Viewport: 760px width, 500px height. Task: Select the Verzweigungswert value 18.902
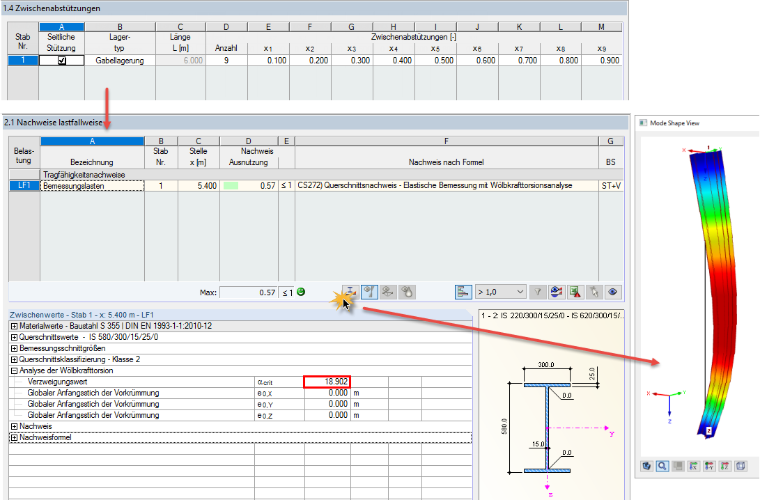327,382
